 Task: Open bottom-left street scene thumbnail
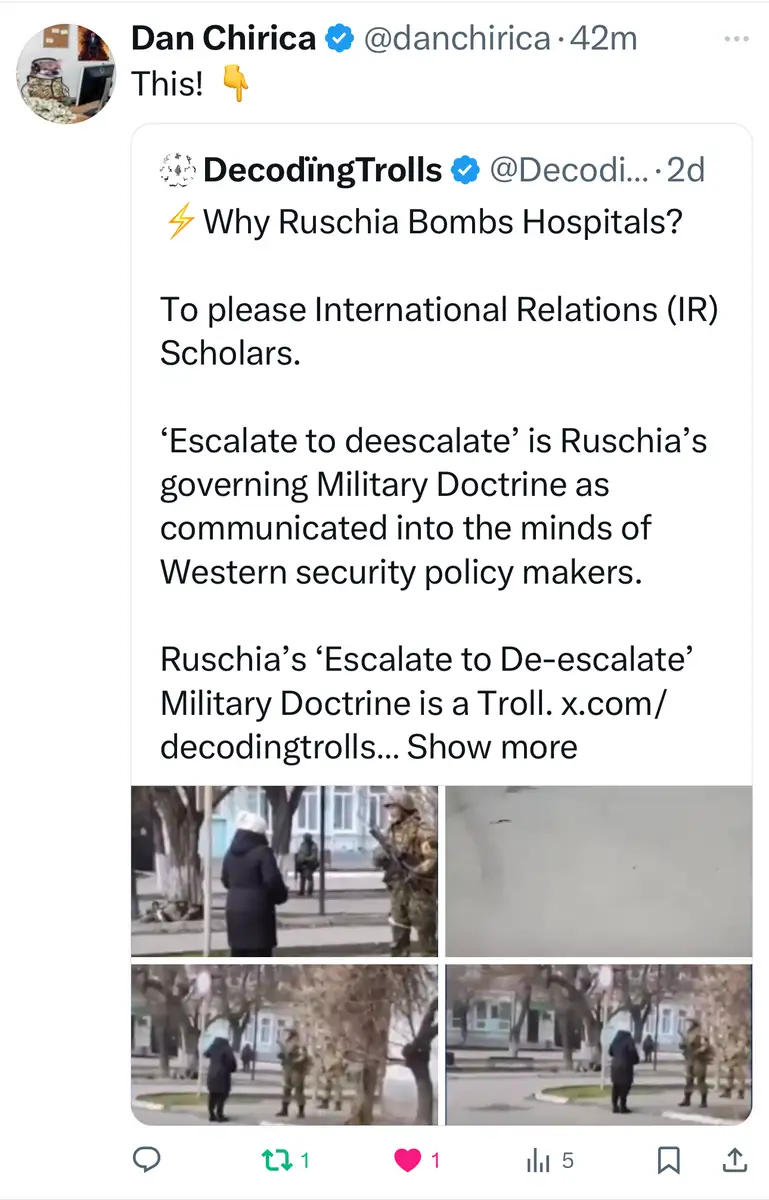click(285, 1044)
